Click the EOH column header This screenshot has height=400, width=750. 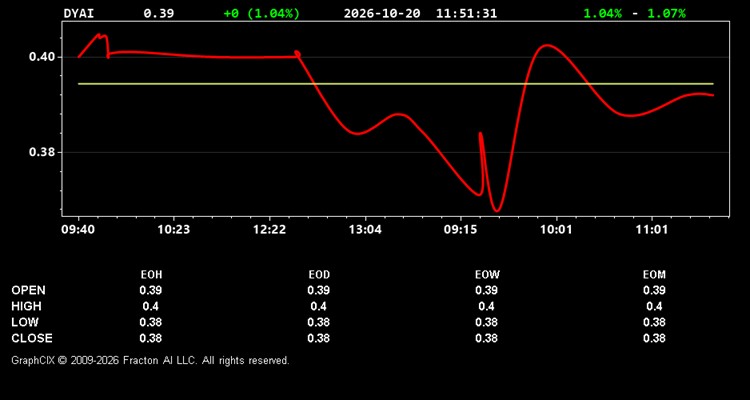[151, 275]
